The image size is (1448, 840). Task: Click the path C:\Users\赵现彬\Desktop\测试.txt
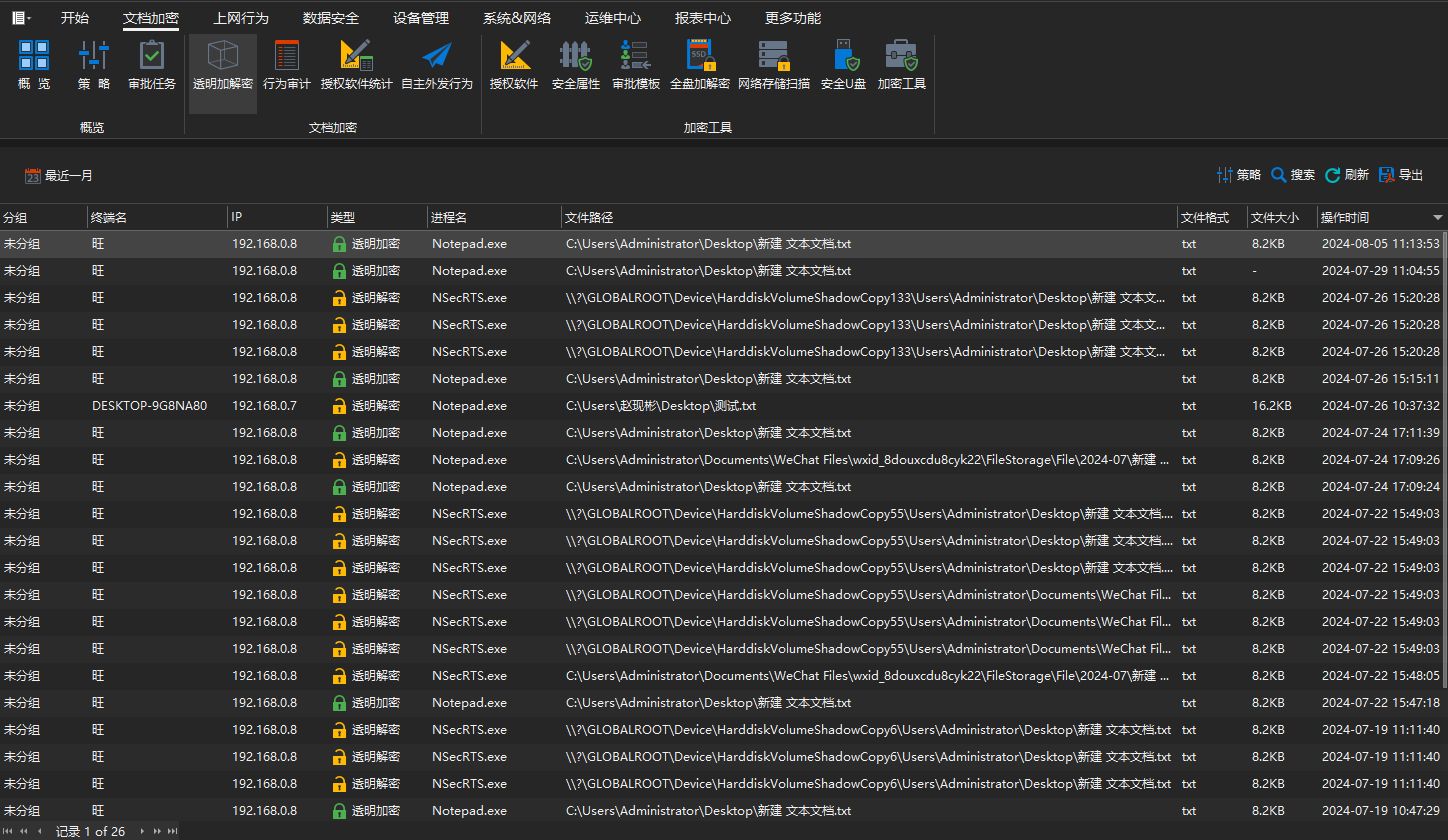coord(661,406)
